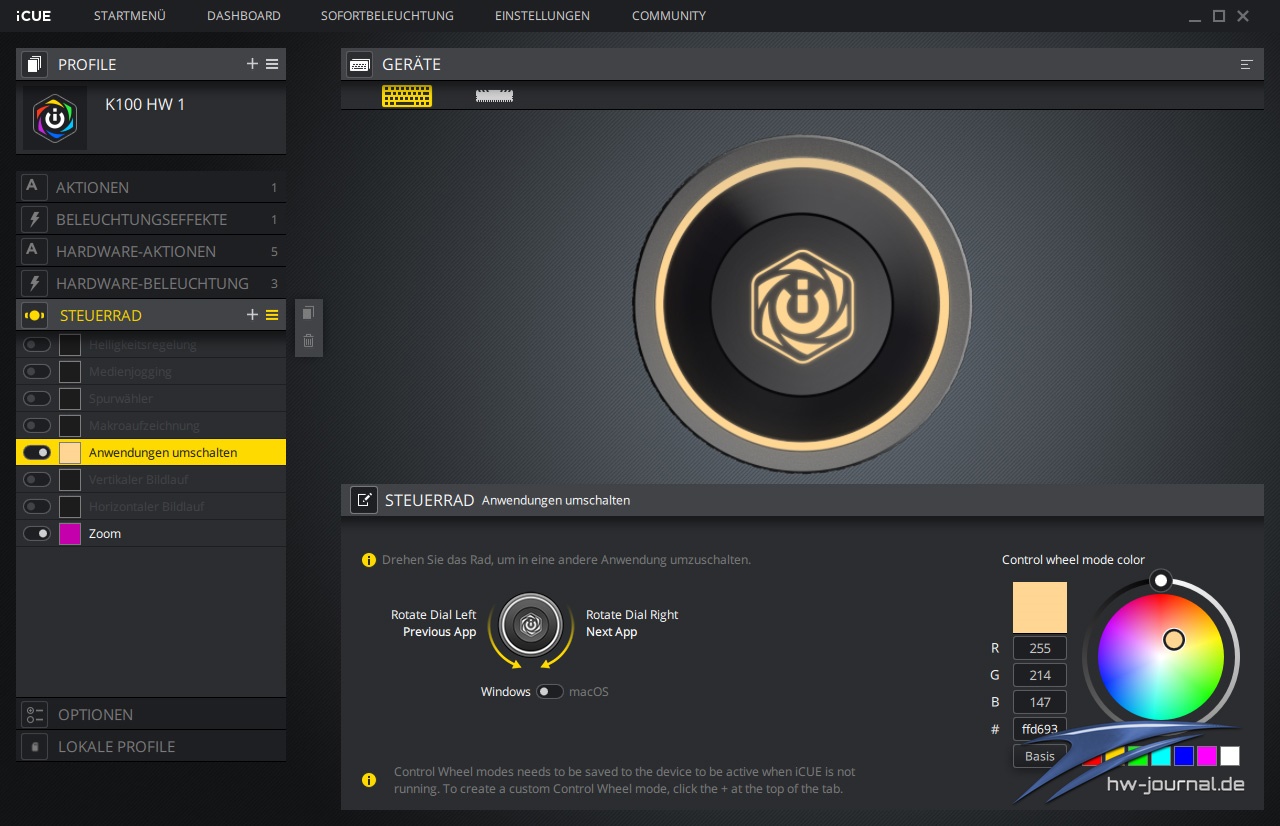The width and height of the screenshot is (1280, 826).
Task: Open the GERÄTE panel menu icon
Action: click(x=1246, y=64)
